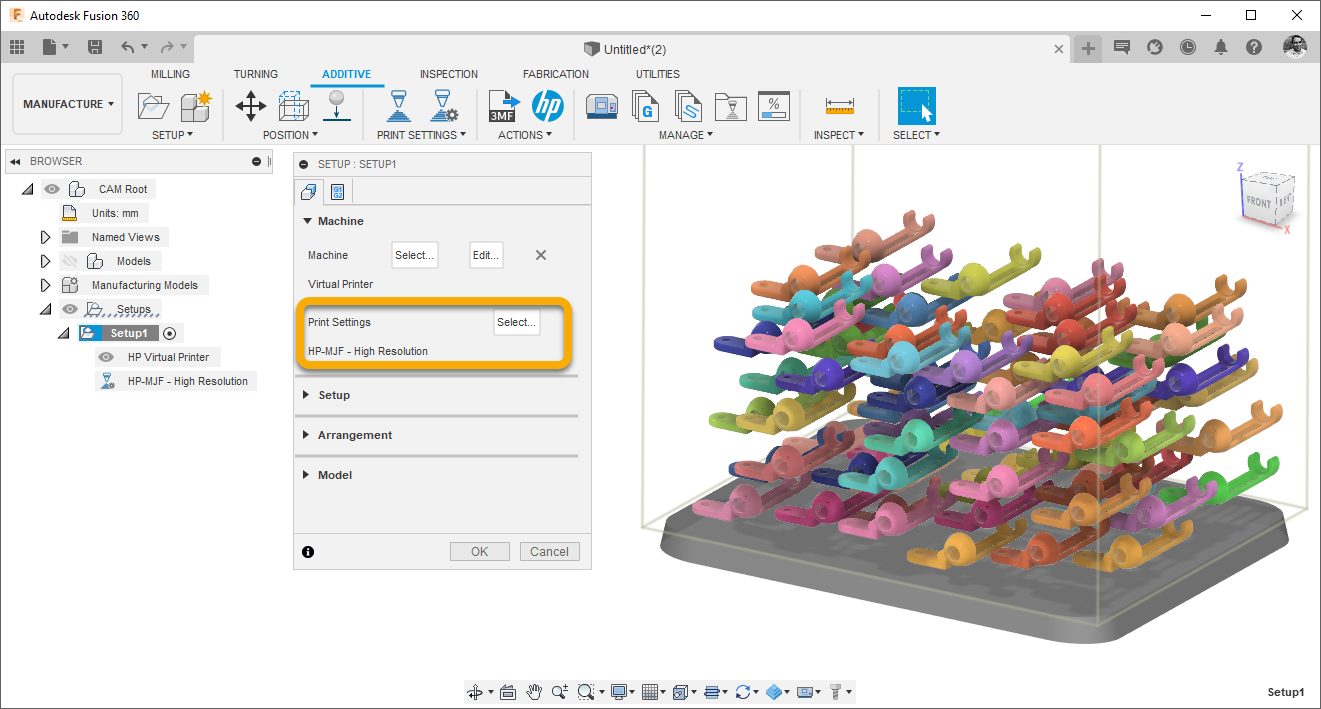Screen dimensions: 1321x709
Task: Click the New Setup folder icon
Action: [153, 105]
